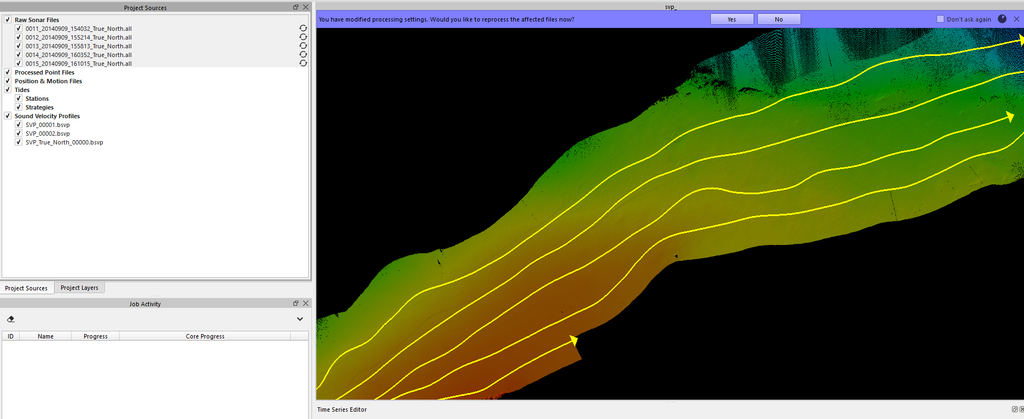Screen dimensions: 1024x419
Task: Select the Project Sources tab
Action: [x=26, y=288]
